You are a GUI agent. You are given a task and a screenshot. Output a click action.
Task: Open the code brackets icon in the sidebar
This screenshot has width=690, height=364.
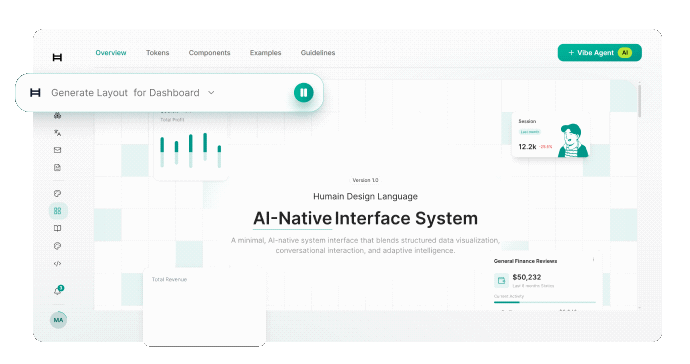[x=57, y=264]
